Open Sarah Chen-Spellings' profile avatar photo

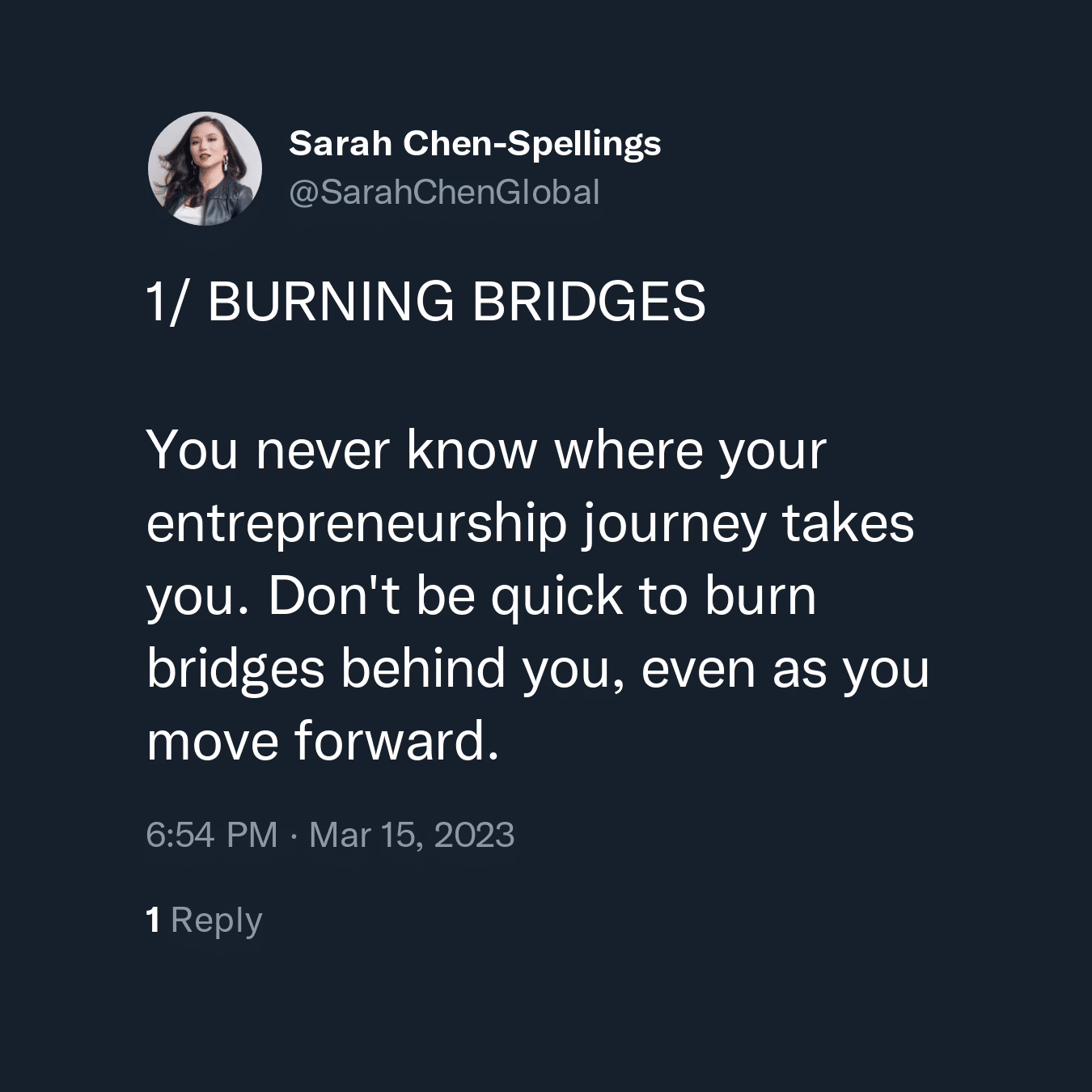click(x=205, y=168)
